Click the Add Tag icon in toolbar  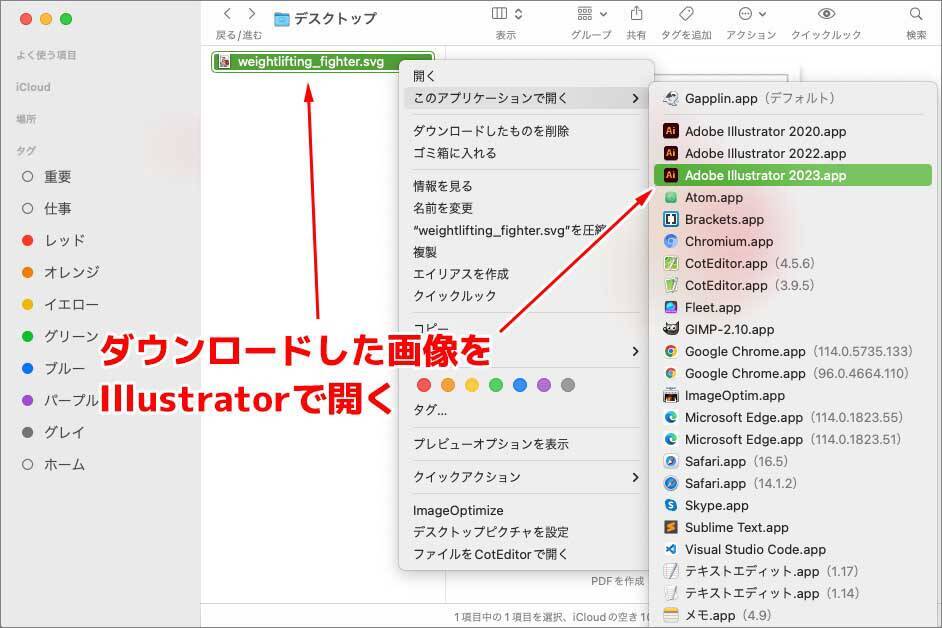coord(686,15)
